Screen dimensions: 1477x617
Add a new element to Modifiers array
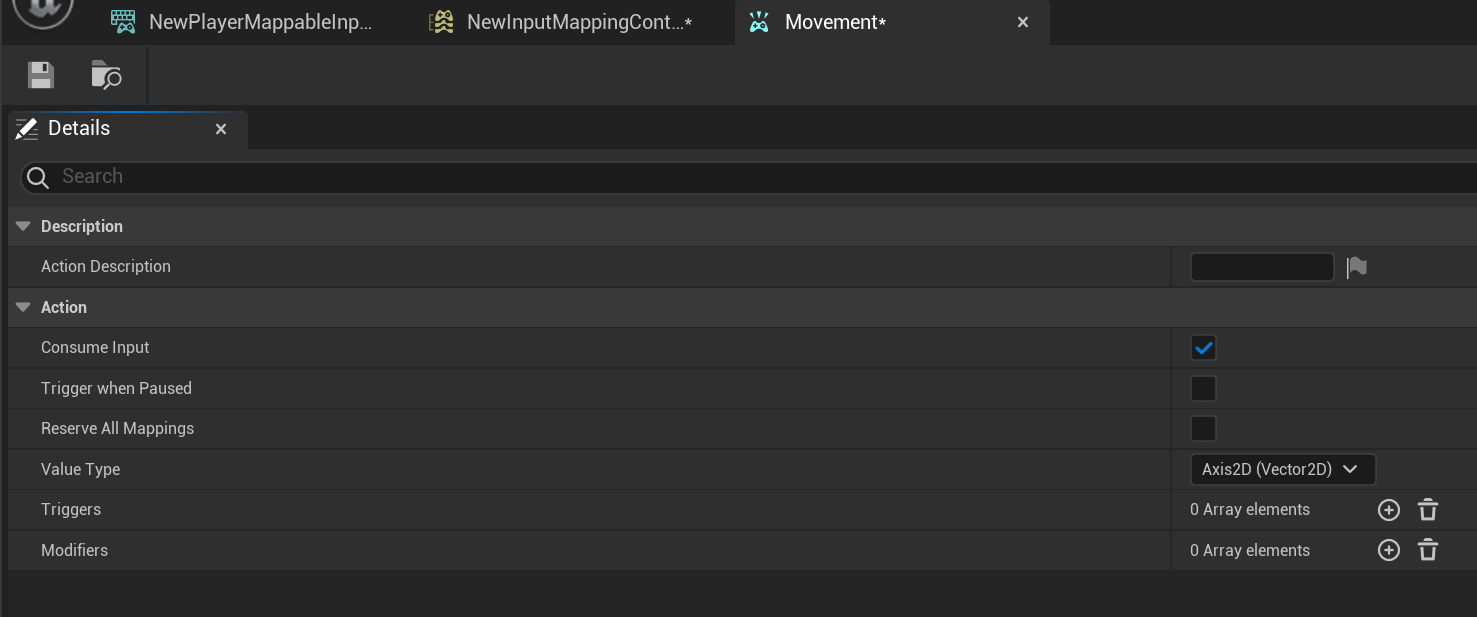[x=1389, y=550]
